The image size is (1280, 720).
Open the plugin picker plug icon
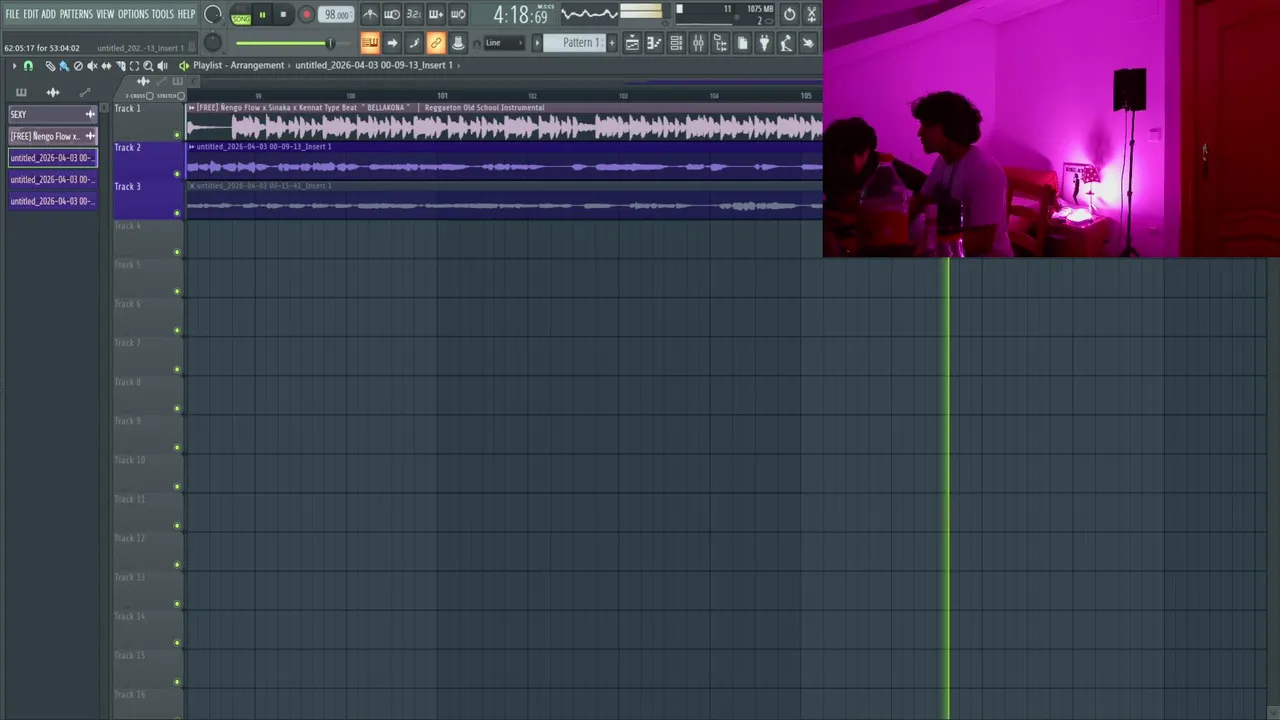click(764, 43)
